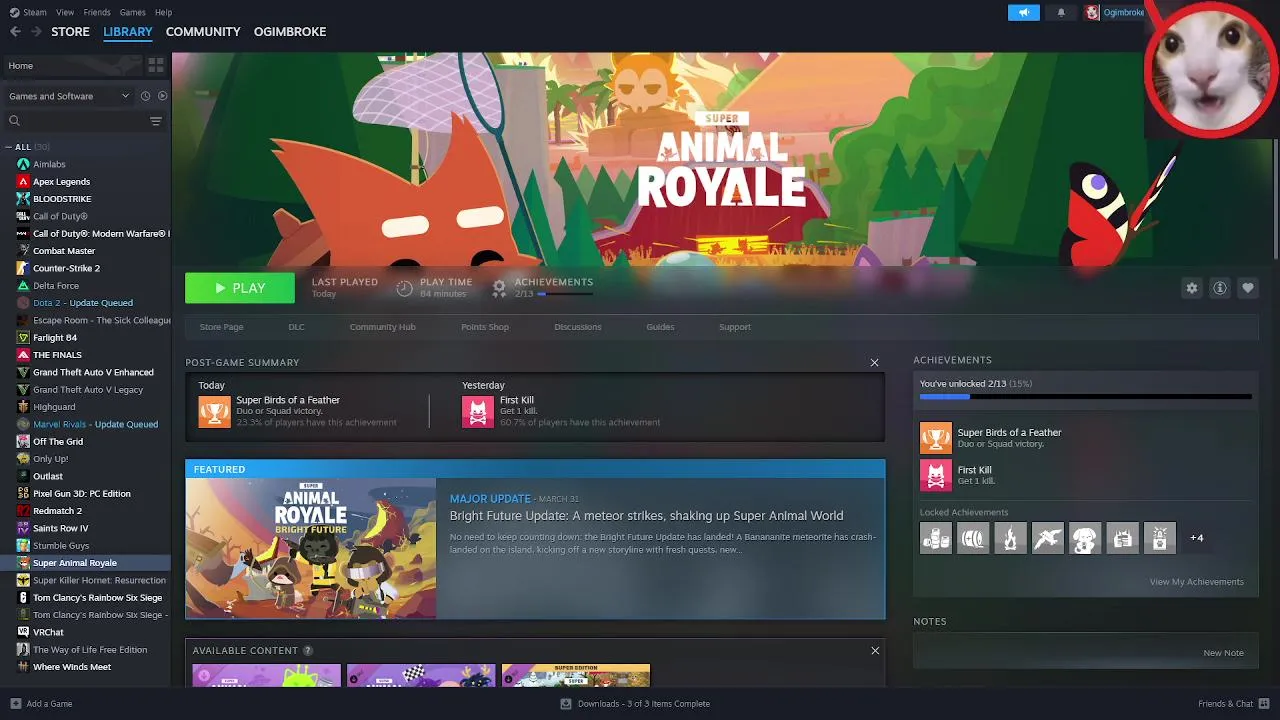This screenshot has width=1280, height=720.
Task: Close the Available Content section
Action: 875,651
